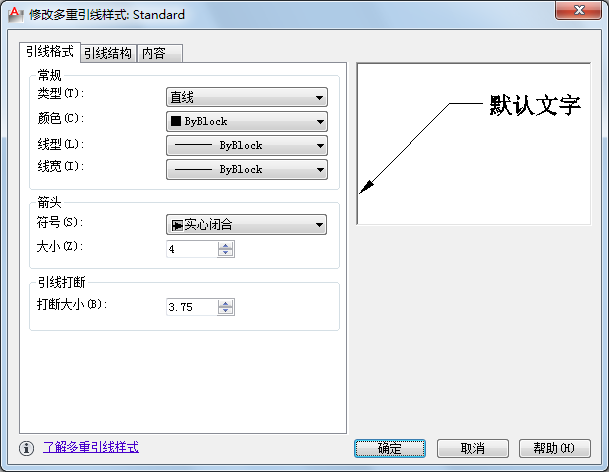This screenshot has width=609, height=472.
Task: Click the 大小(Z) label
Action: point(60,246)
